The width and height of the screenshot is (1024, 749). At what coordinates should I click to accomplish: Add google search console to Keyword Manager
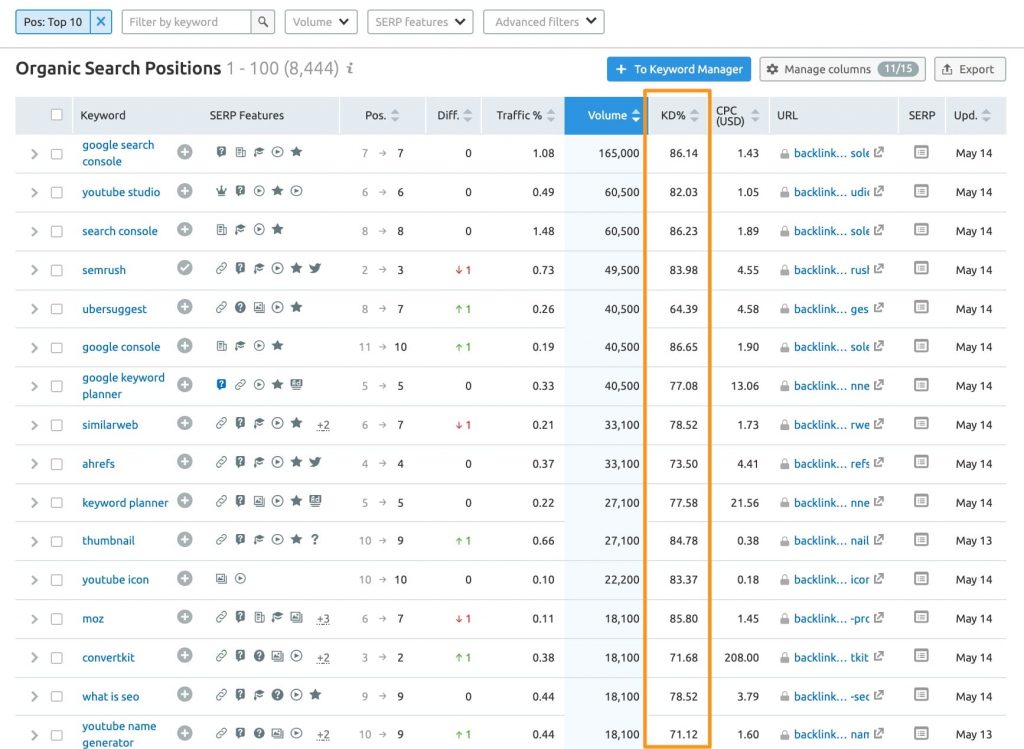pyautogui.click(x=184, y=153)
